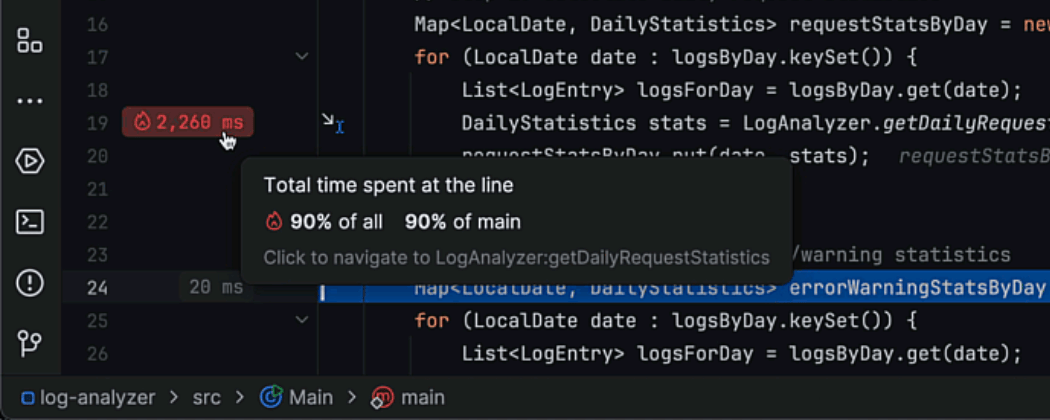Click the LogAnalyzer navigation hint in tooltip
1050x420 pixels.
click(x=516, y=258)
